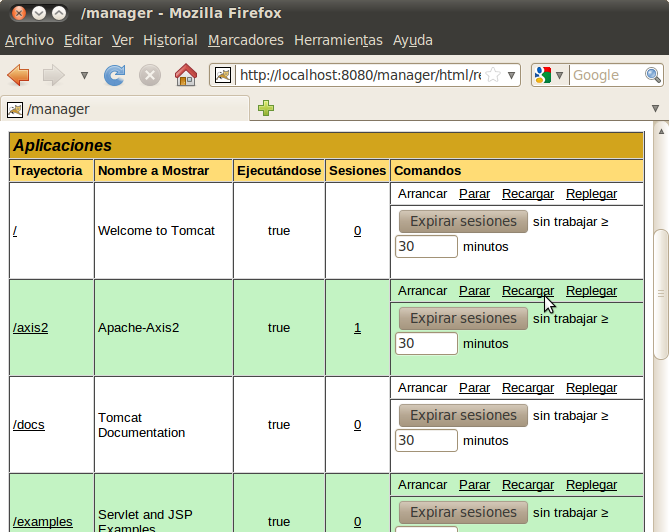
Task: Click the stop loading icon
Action: coord(150,76)
